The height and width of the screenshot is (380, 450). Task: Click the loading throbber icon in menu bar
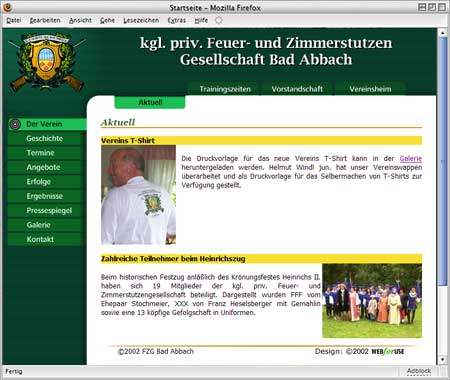coord(219,20)
